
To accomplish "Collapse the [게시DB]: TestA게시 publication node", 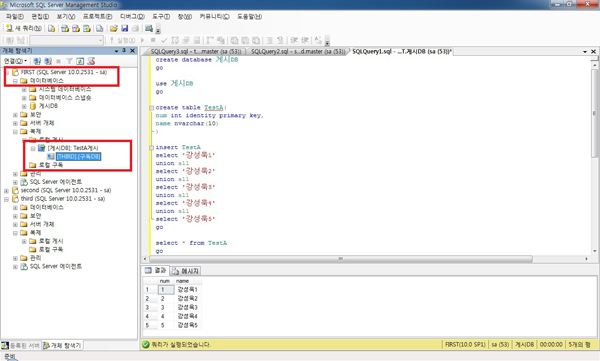I will [33, 149].
